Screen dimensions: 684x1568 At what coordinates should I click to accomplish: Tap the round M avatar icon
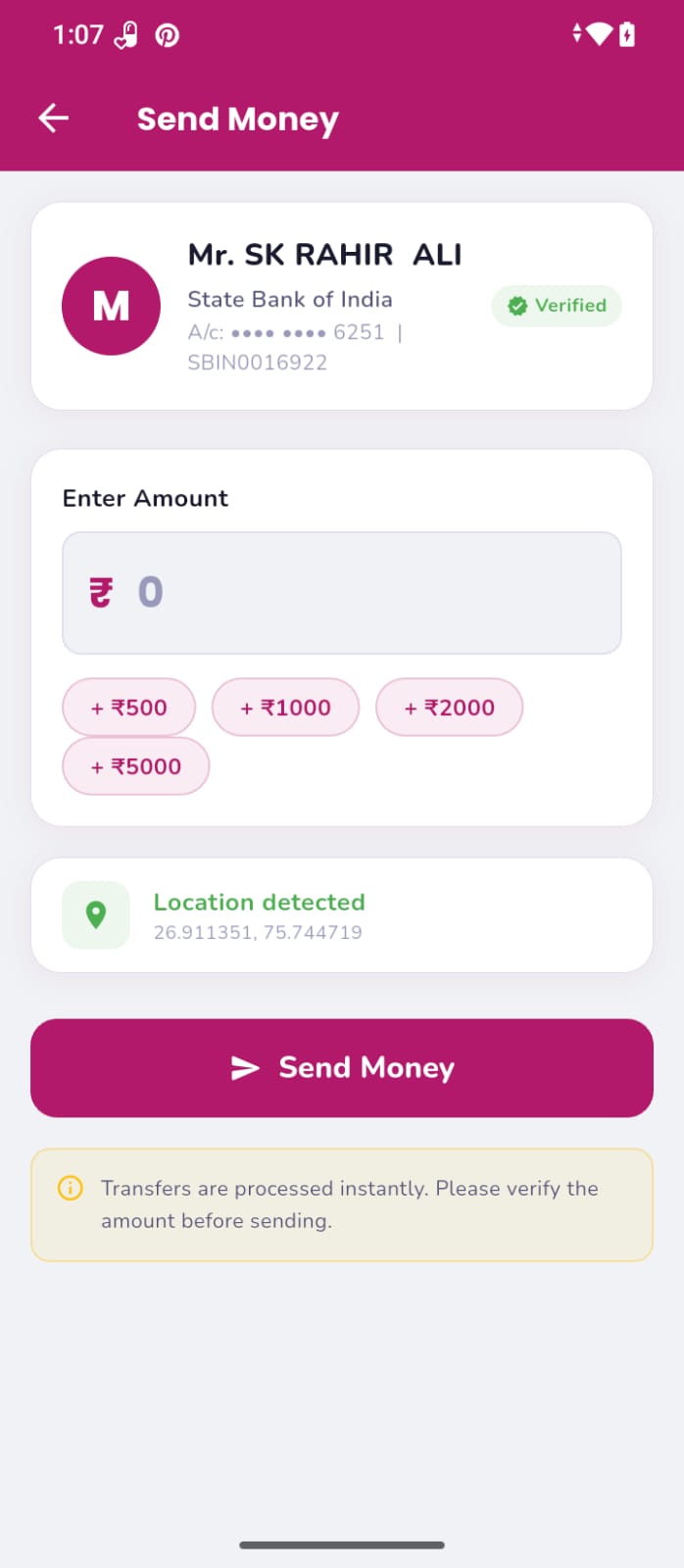pyautogui.click(x=111, y=306)
